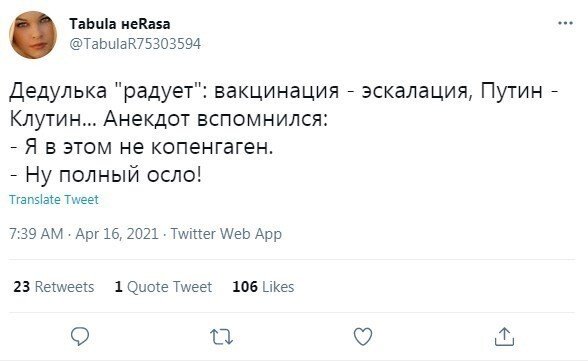View the 1 Quote Tweet list
The height and width of the screenshot is (362, 588).
(163, 287)
